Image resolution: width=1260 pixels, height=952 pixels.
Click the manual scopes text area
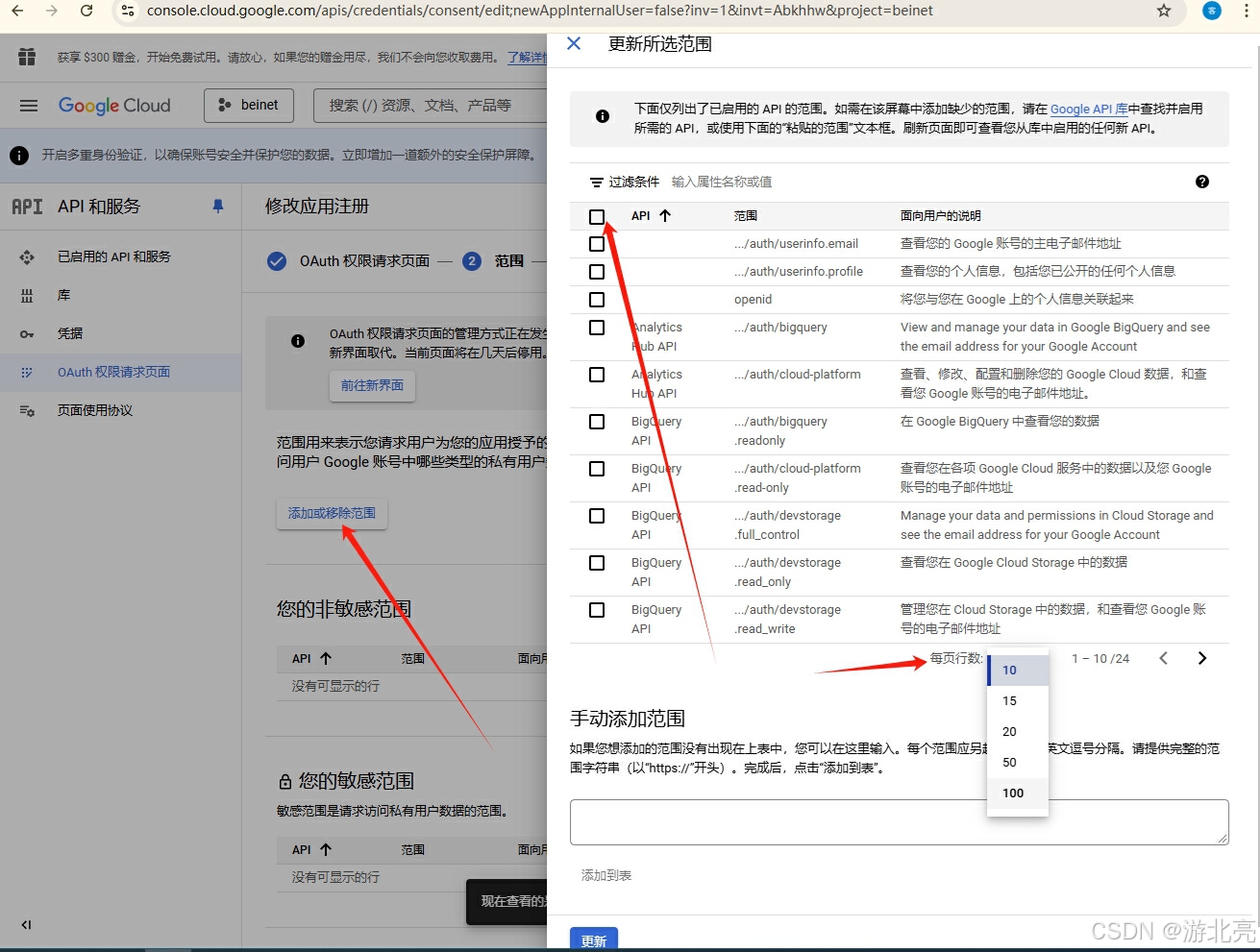[x=900, y=822]
